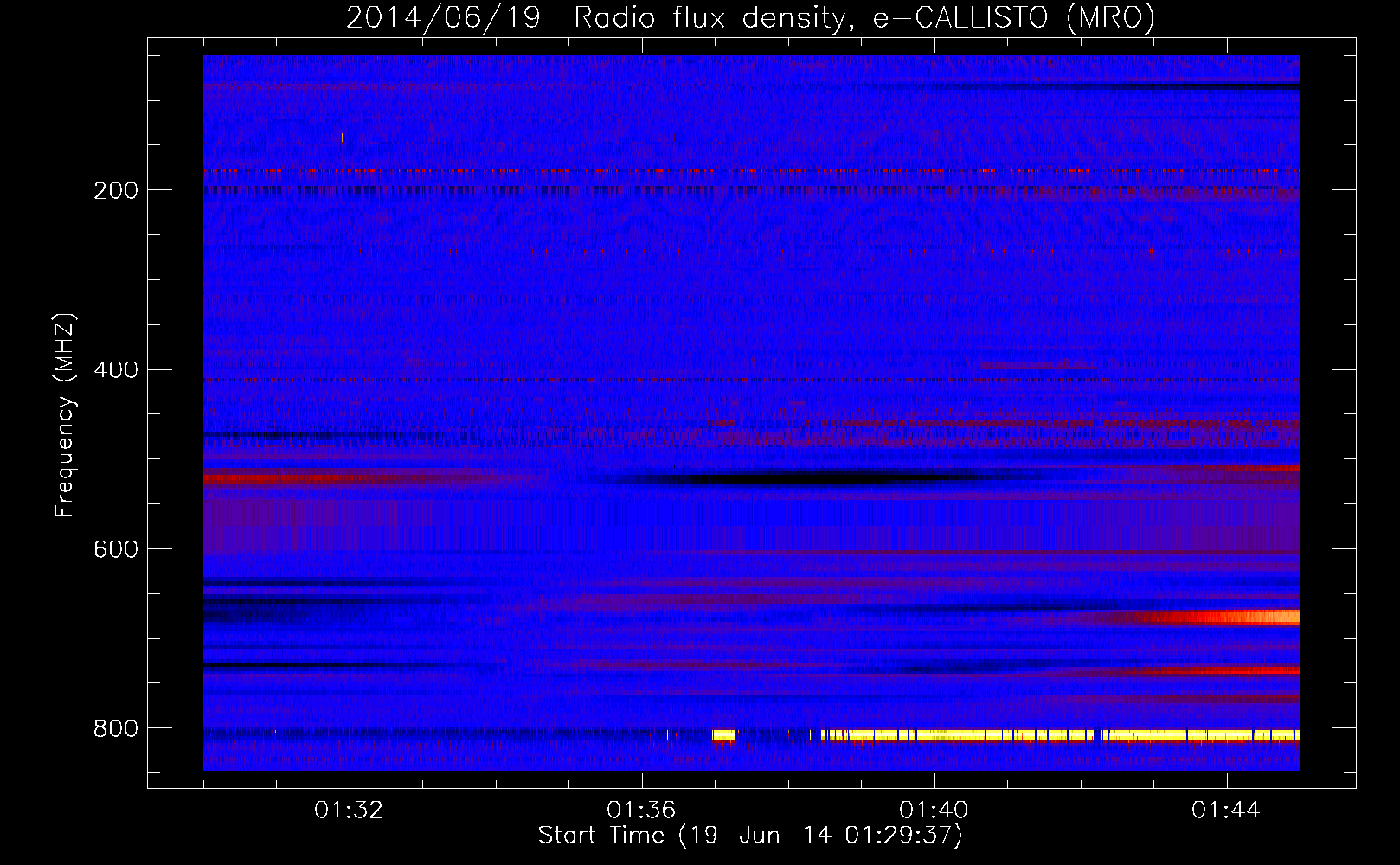Click the 800 frequency tick label

(x=115, y=728)
